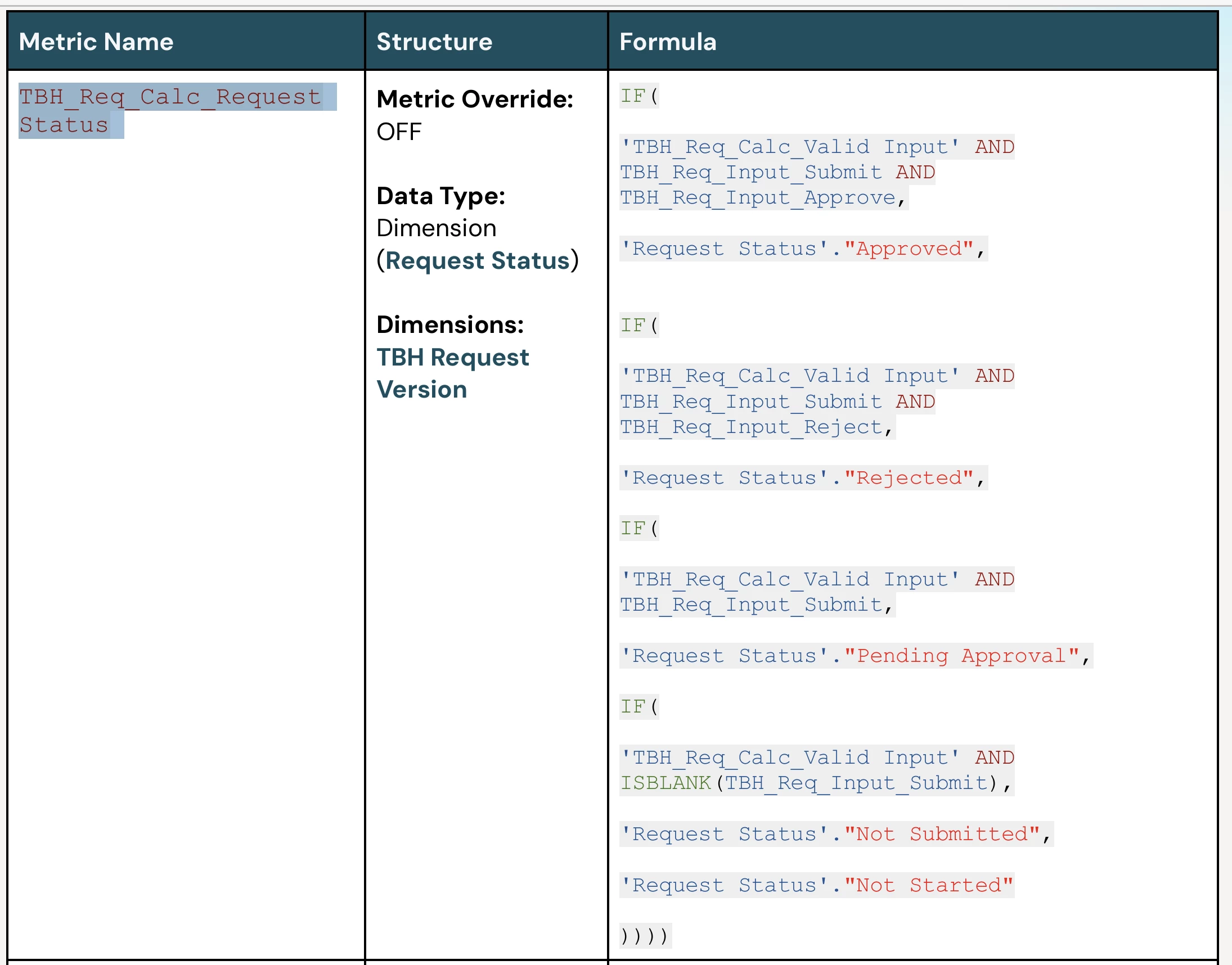Click the OFF value under Metric Override
Screen dimensions: 1232x965
click(398, 132)
